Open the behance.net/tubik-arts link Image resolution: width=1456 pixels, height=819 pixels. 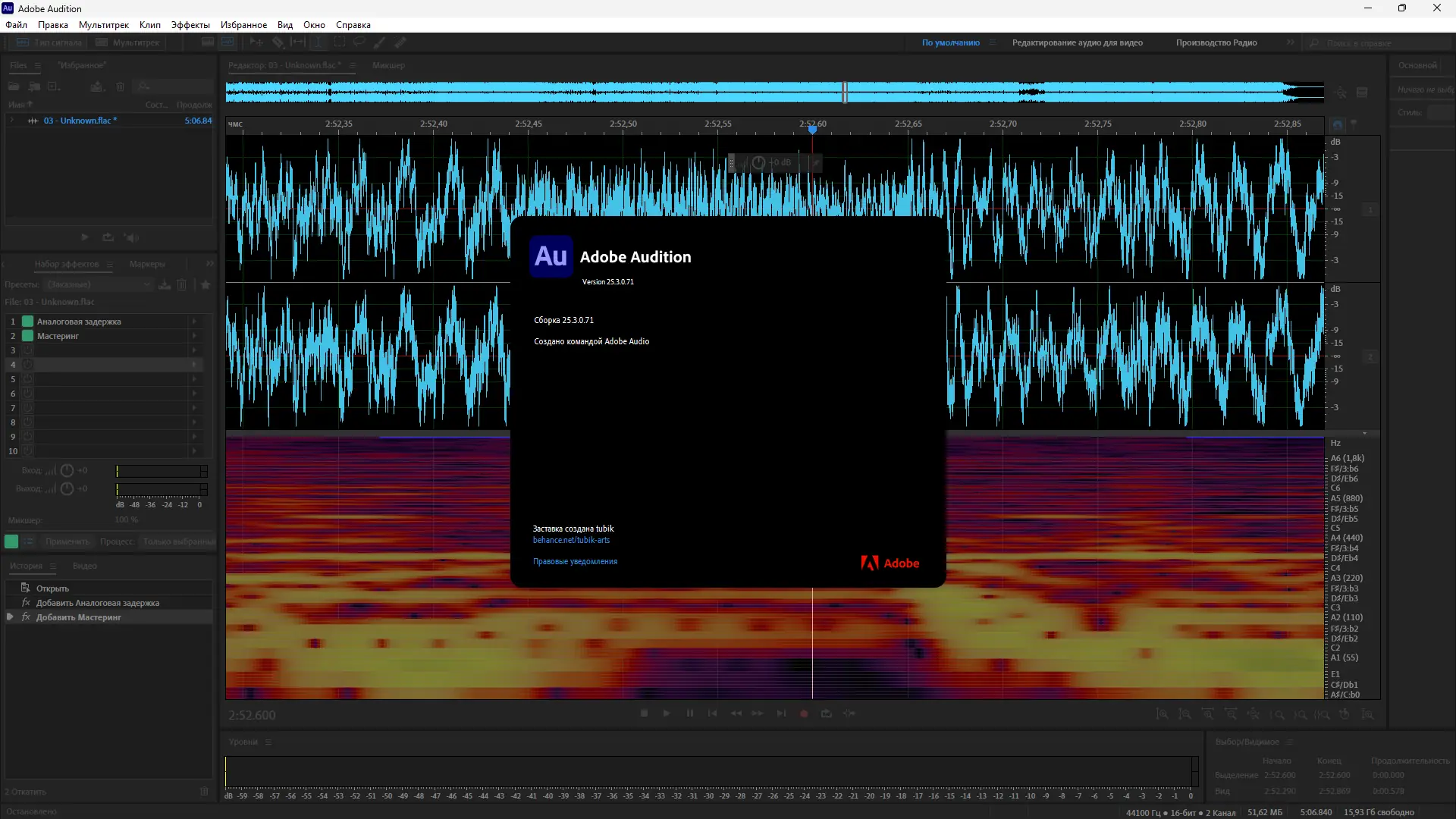pyautogui.click(x=571, y=541)
